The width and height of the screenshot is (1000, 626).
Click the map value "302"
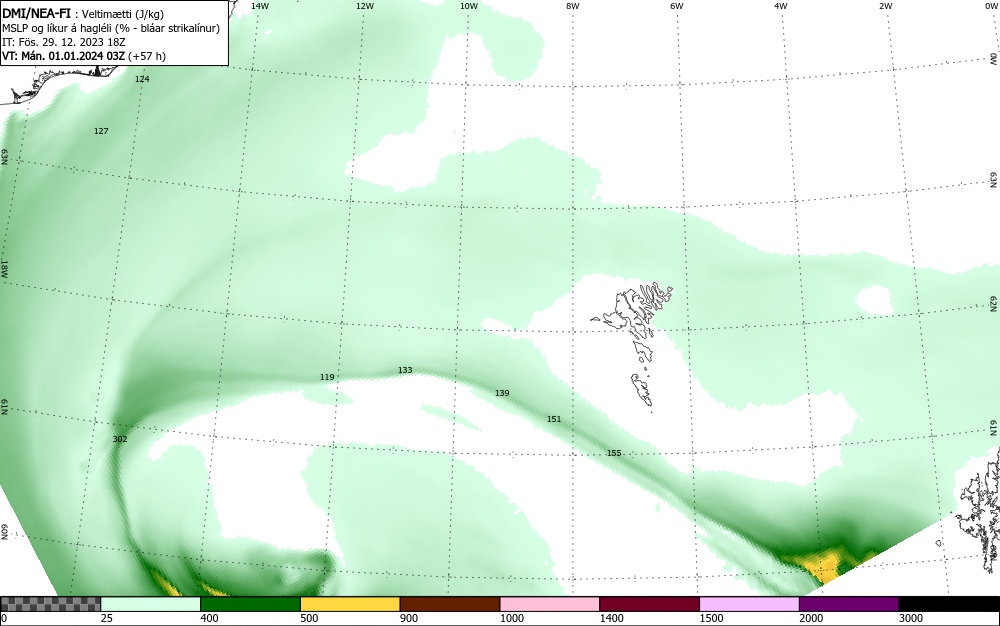pyautogui.click(x=120, y=439)
